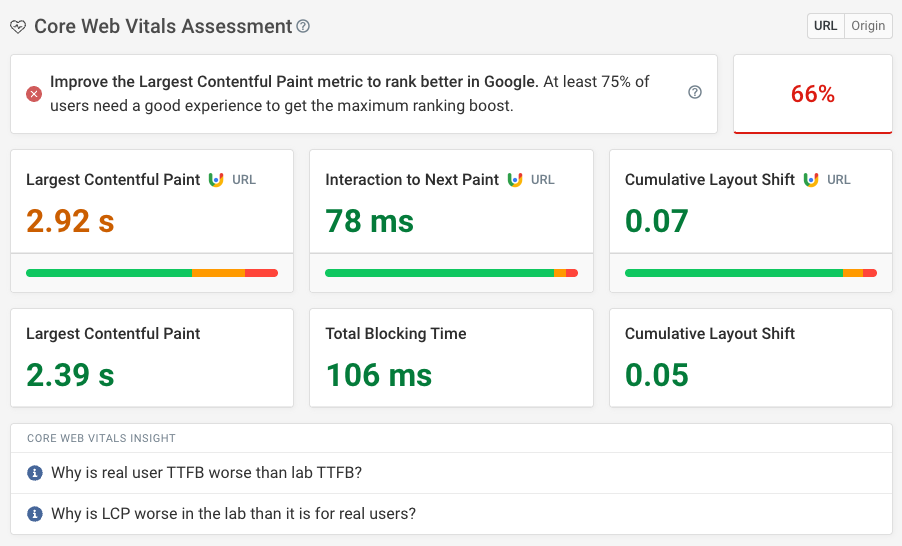Click the heart pulse icon beside Core Web Vitals
This screenshot has width=902, height=546.
[18, 27]
